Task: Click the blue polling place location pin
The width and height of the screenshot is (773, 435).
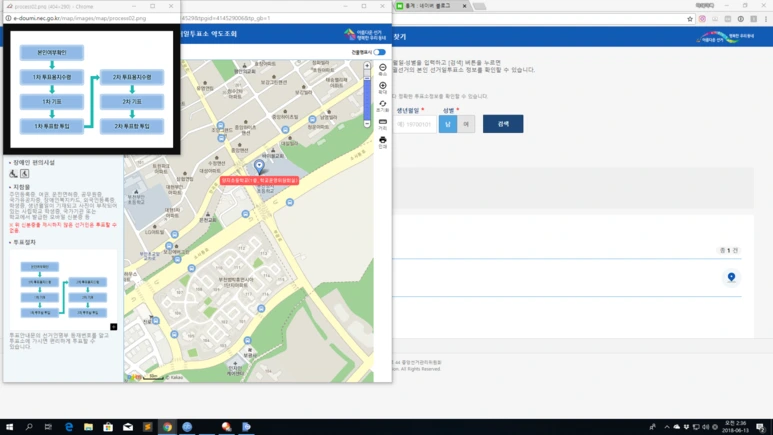Action: pos(259,166)
